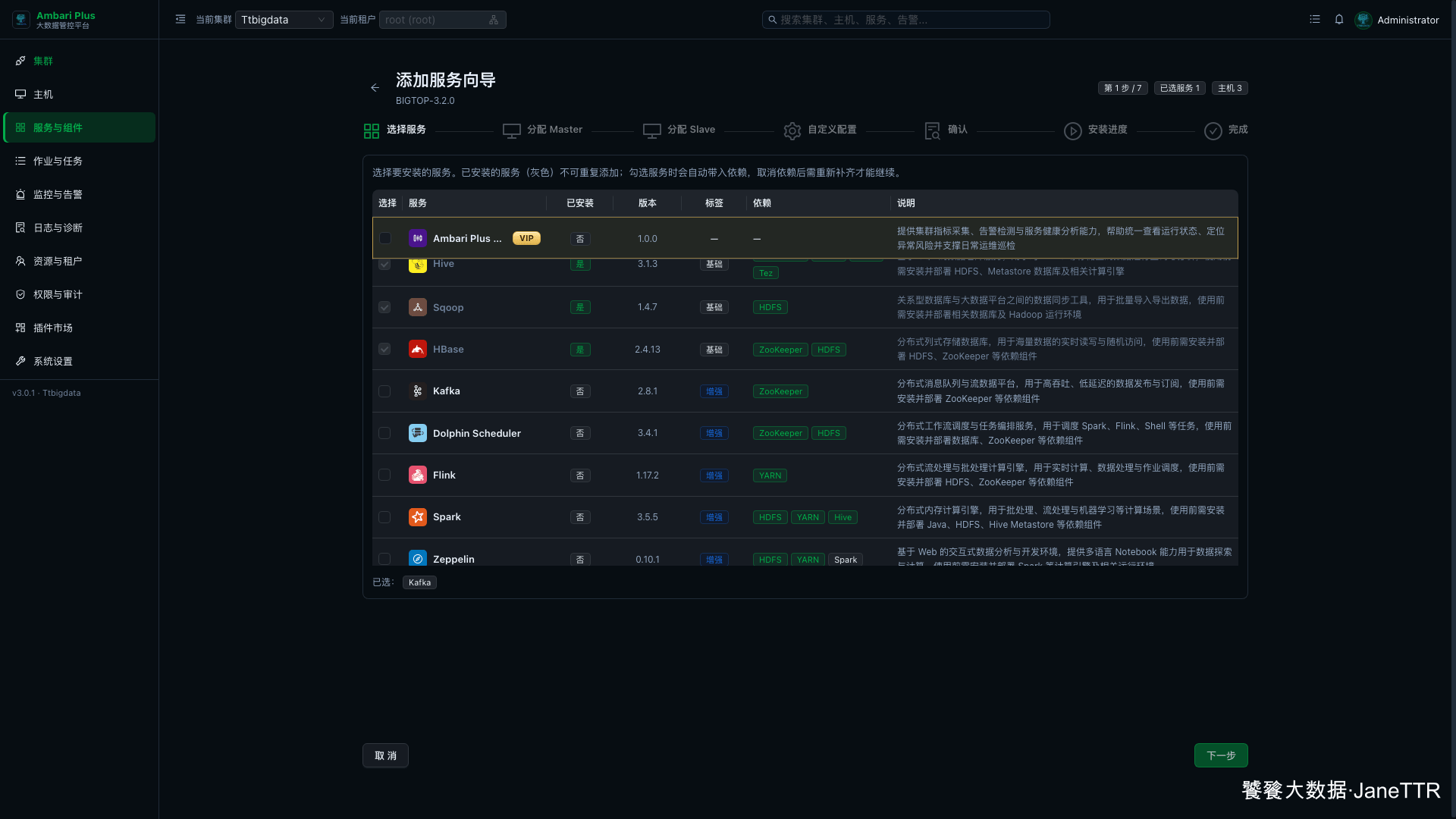
Task: Select the Spark service checkbox
Action: click(384, 517)
